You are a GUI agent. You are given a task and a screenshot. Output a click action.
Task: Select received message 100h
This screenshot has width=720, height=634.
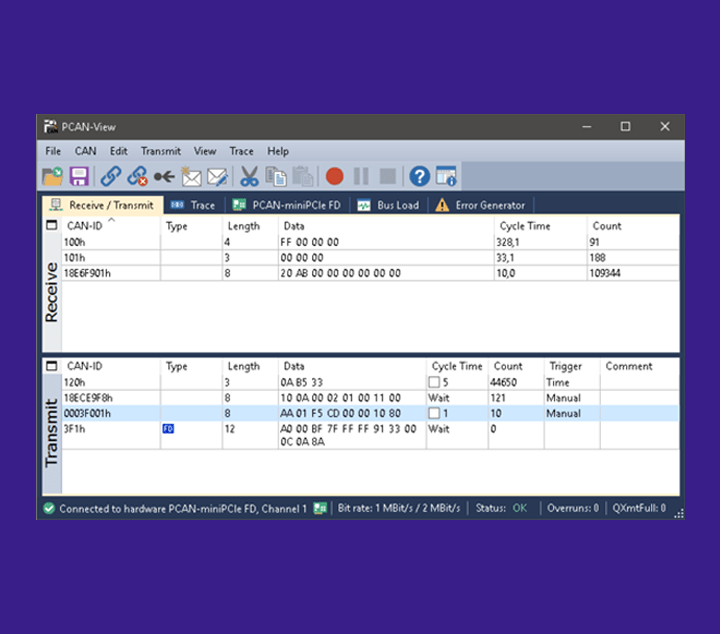tap(370, 242)
